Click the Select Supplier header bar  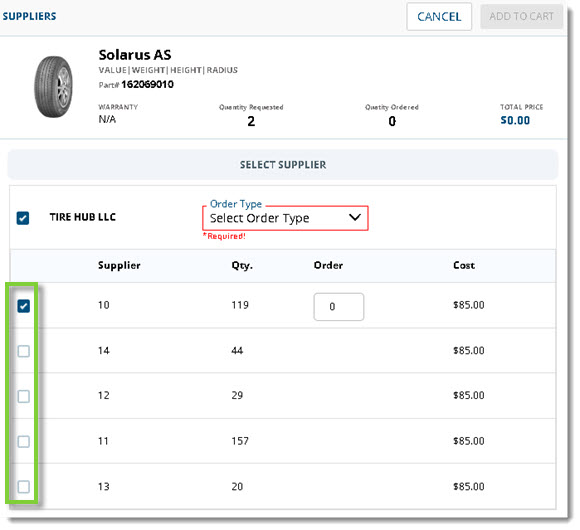pyautogui.click(x=283, y=165)
